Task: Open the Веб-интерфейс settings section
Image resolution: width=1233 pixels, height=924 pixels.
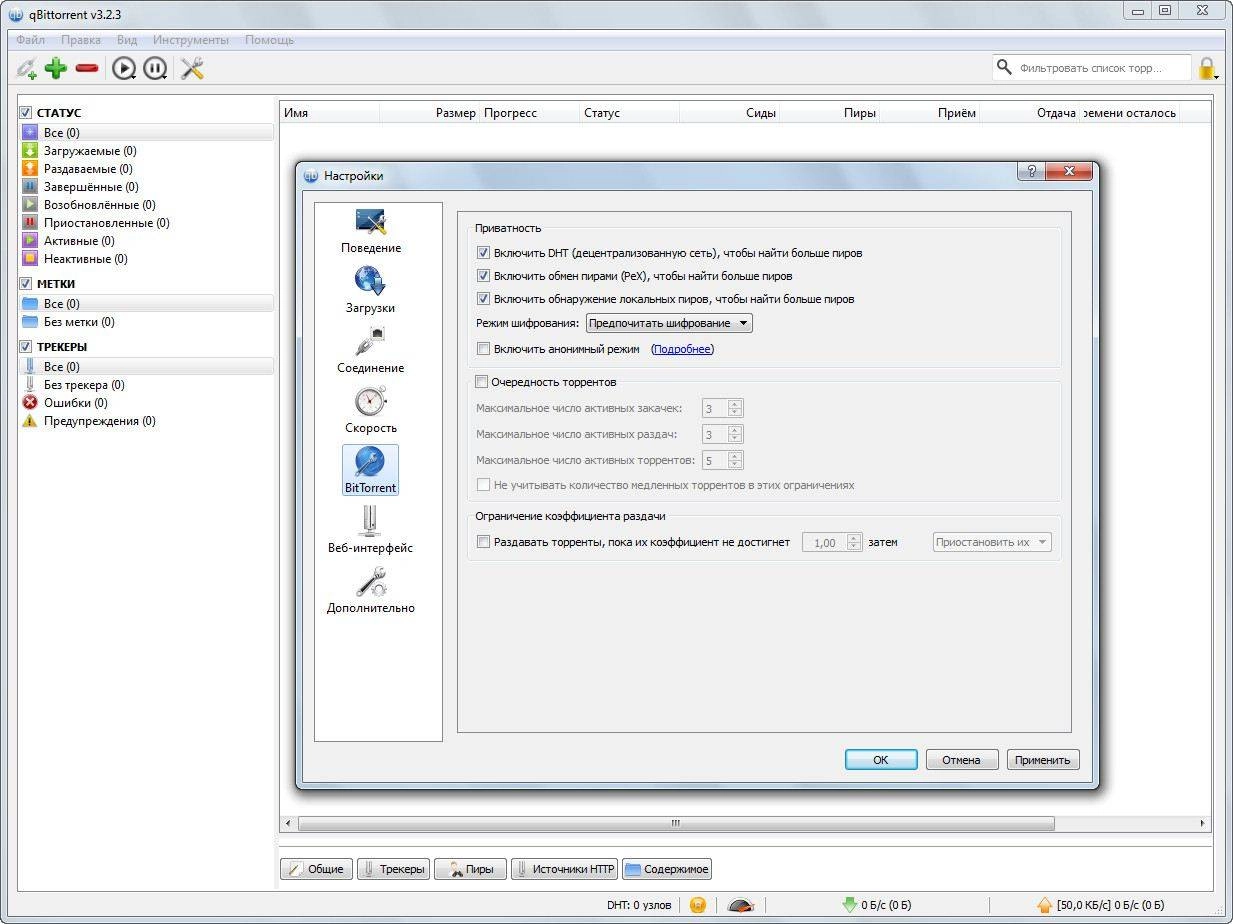Action: [370, 531]
